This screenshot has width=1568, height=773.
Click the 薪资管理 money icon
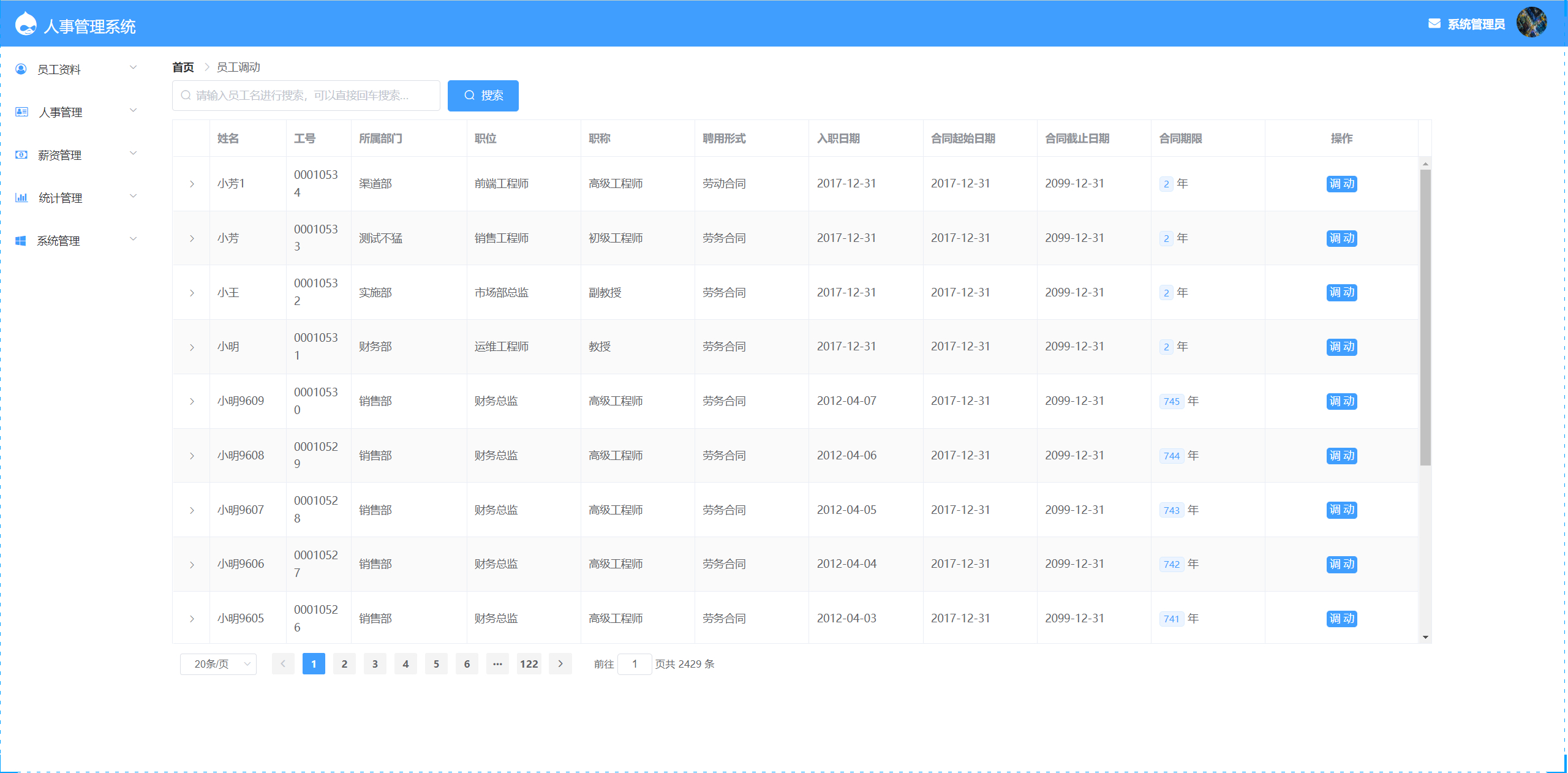(x=21, y=155)
